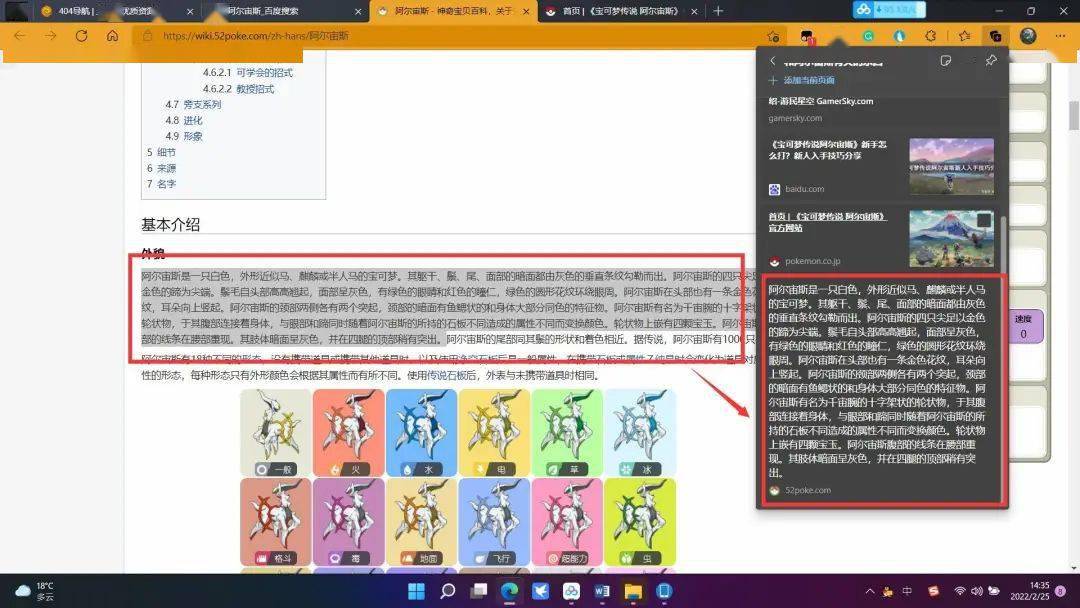Show hidden system tray icons
Image resolution: width=1080 pixels, height=608 pixels.
(x=870, y=591)
